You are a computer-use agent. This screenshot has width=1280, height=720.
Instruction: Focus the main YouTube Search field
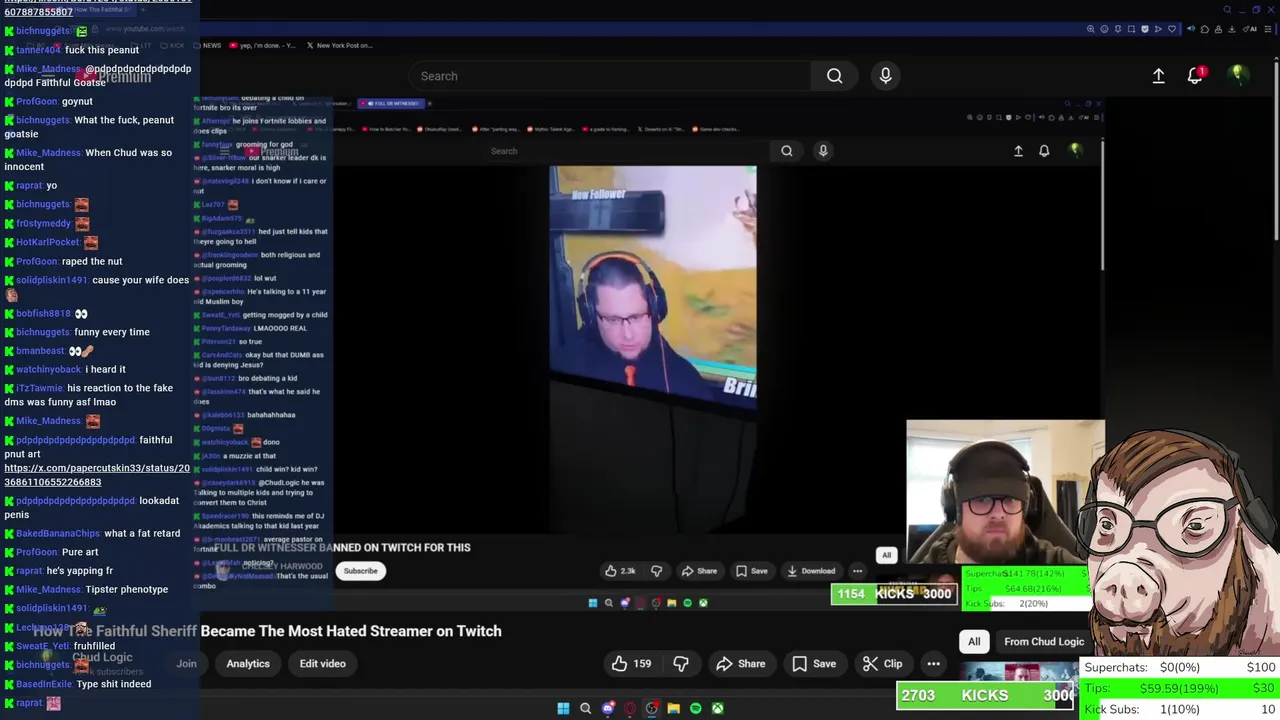point(609,76)
